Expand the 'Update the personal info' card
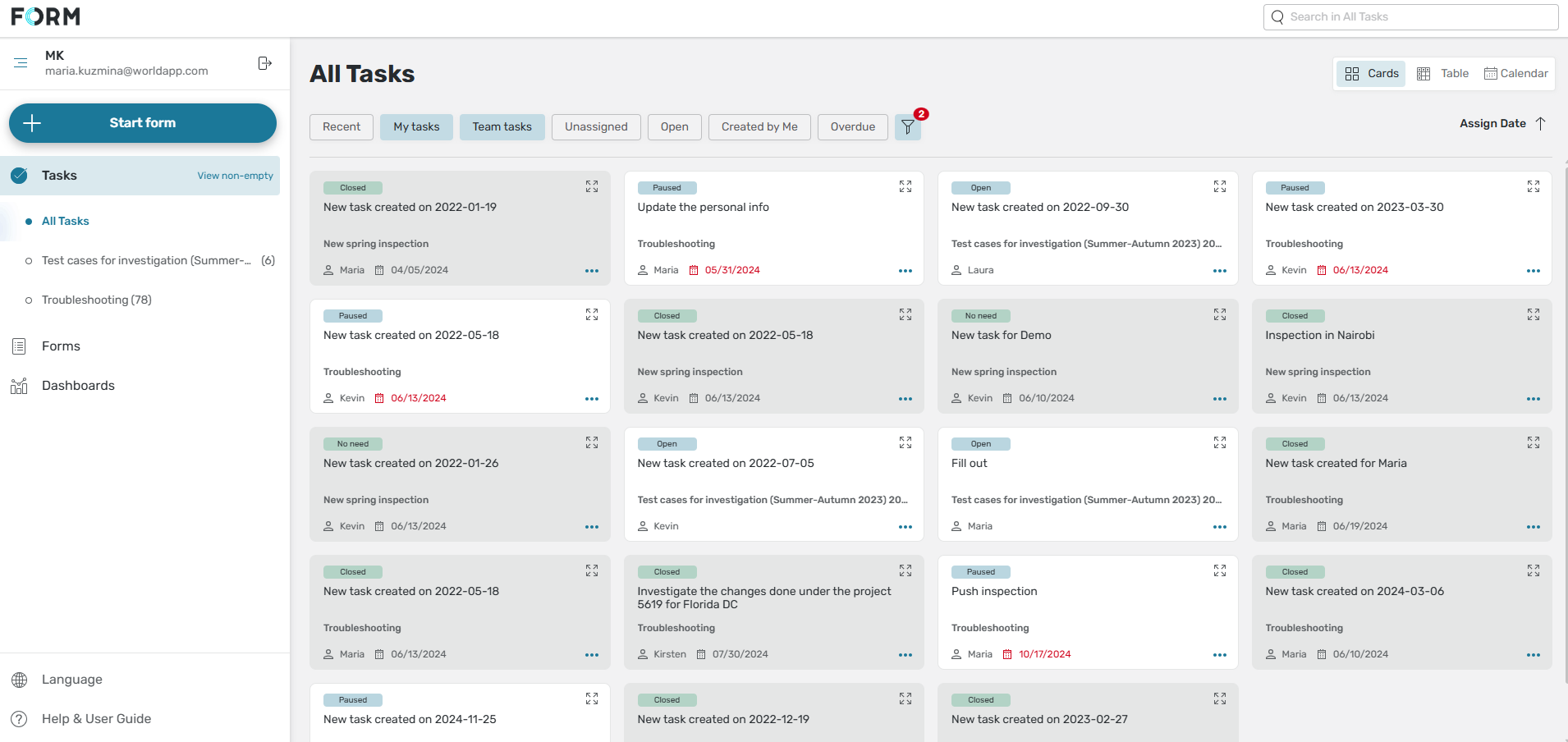 click(905, 187)
